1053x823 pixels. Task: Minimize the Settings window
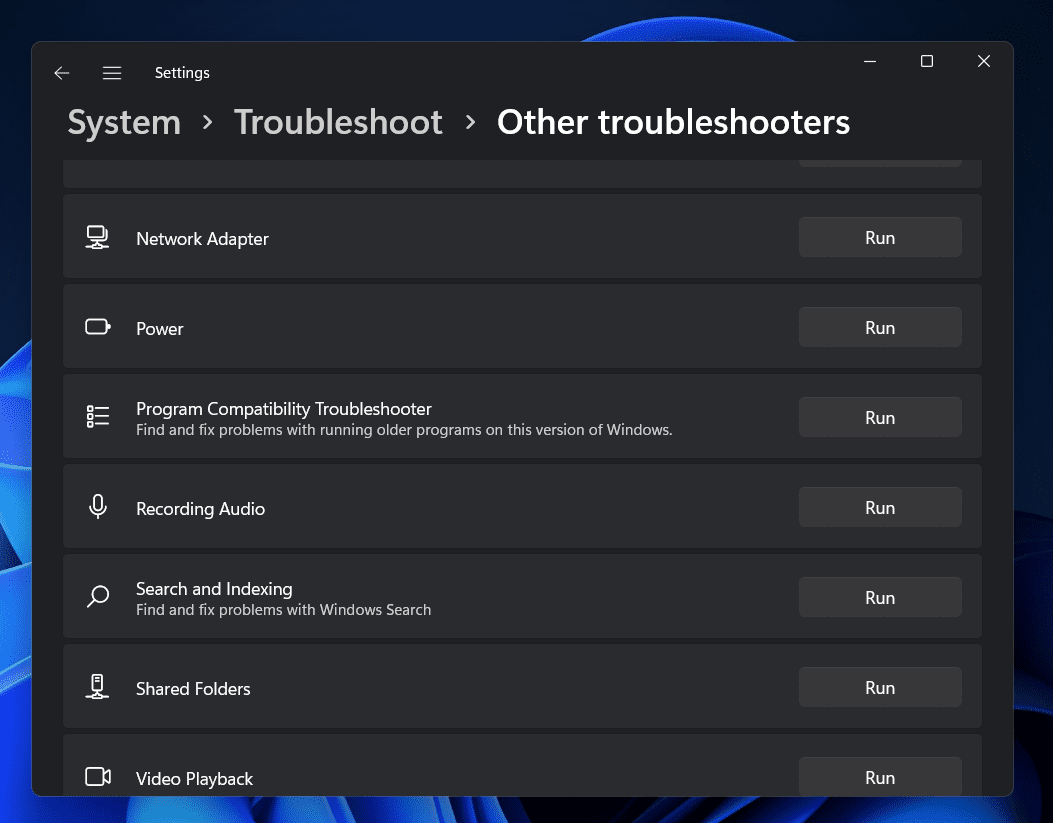(870, 61)
